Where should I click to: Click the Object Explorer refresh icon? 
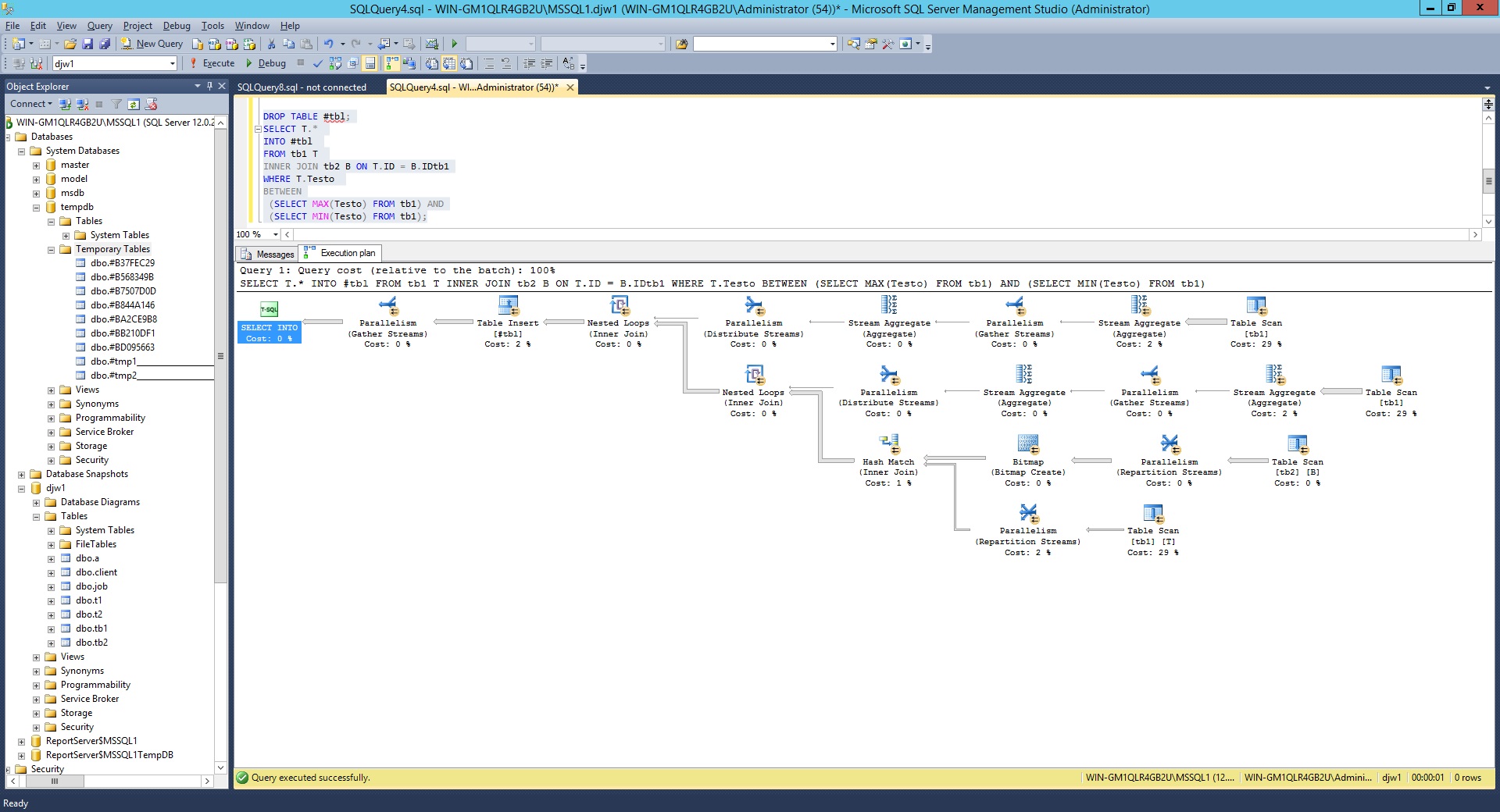coord(134,104)
